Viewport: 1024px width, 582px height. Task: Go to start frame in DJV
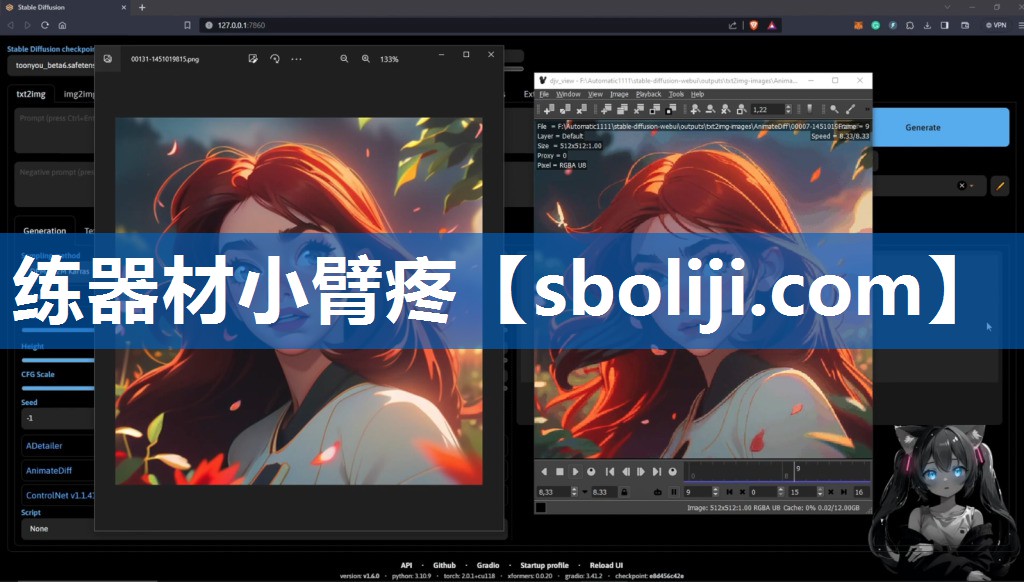[610, 471]
